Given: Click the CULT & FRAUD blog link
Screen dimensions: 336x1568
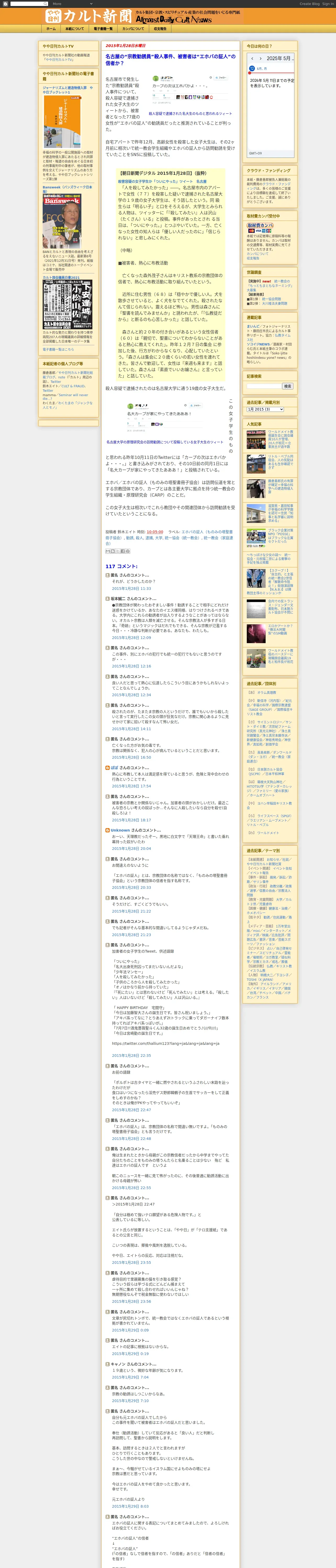Looking at the screenshot, I should pos(73,386).
